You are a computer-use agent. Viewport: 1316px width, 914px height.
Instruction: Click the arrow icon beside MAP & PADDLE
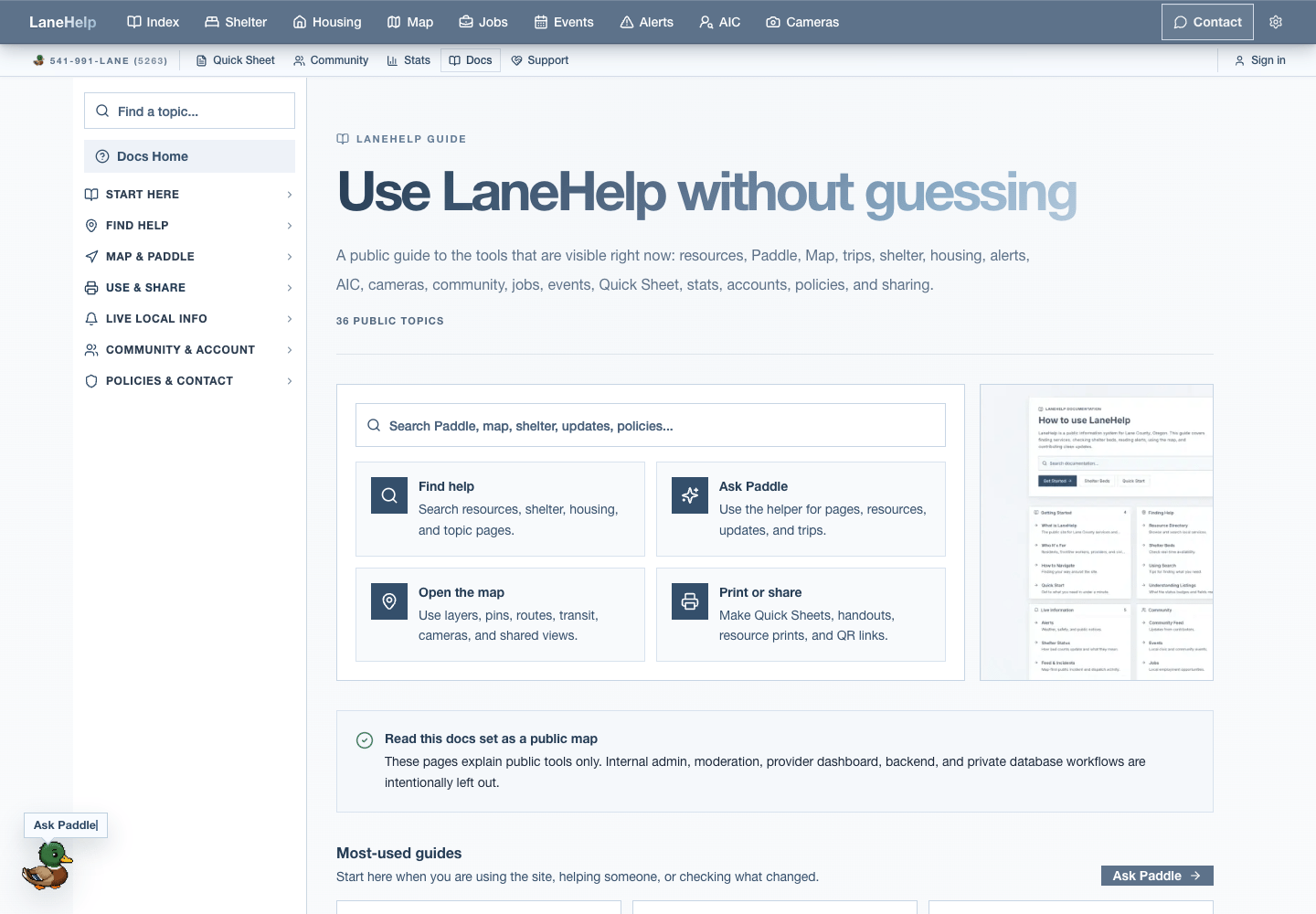(x=91, y=257)
